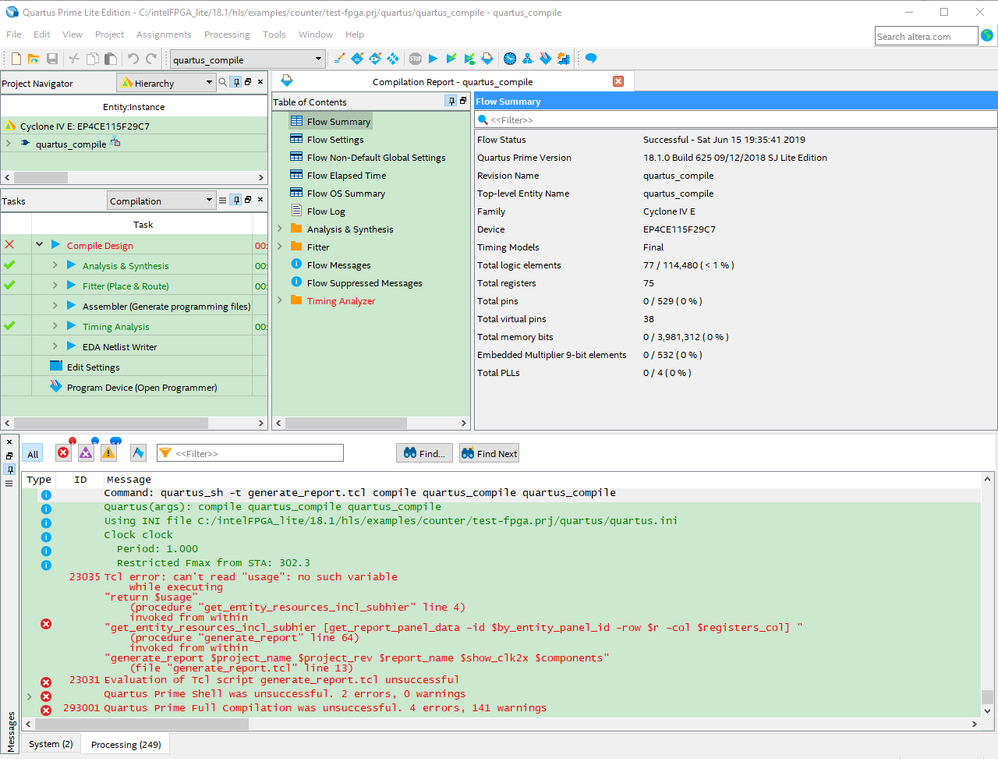The width and height of the screenshot is (998, 759).
Task: Toggle the warning messages filter icon
Action: (x=108, y=453)
